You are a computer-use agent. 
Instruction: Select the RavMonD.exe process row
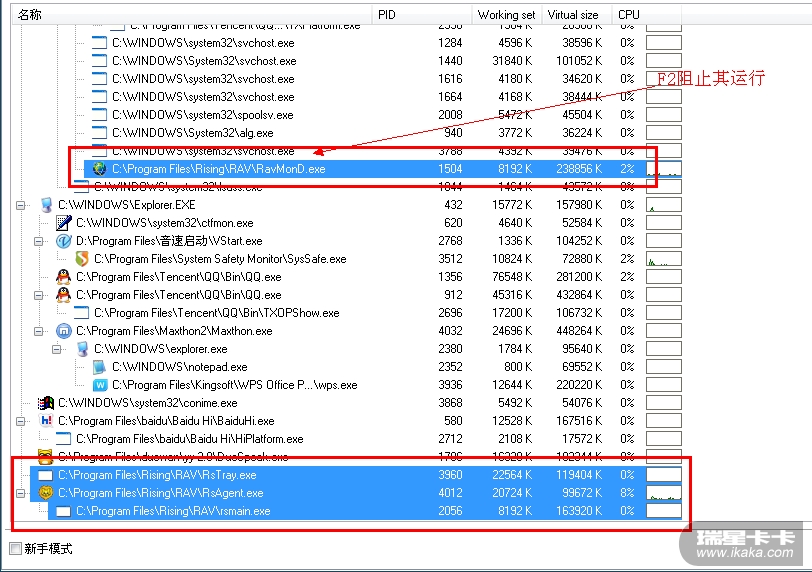[383, 169]
